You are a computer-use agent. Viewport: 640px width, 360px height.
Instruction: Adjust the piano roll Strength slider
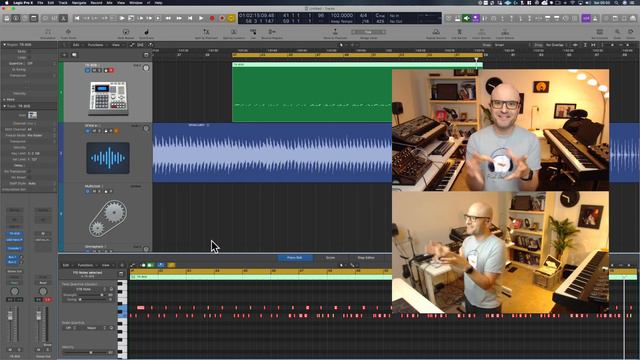(x=92, y=295)
